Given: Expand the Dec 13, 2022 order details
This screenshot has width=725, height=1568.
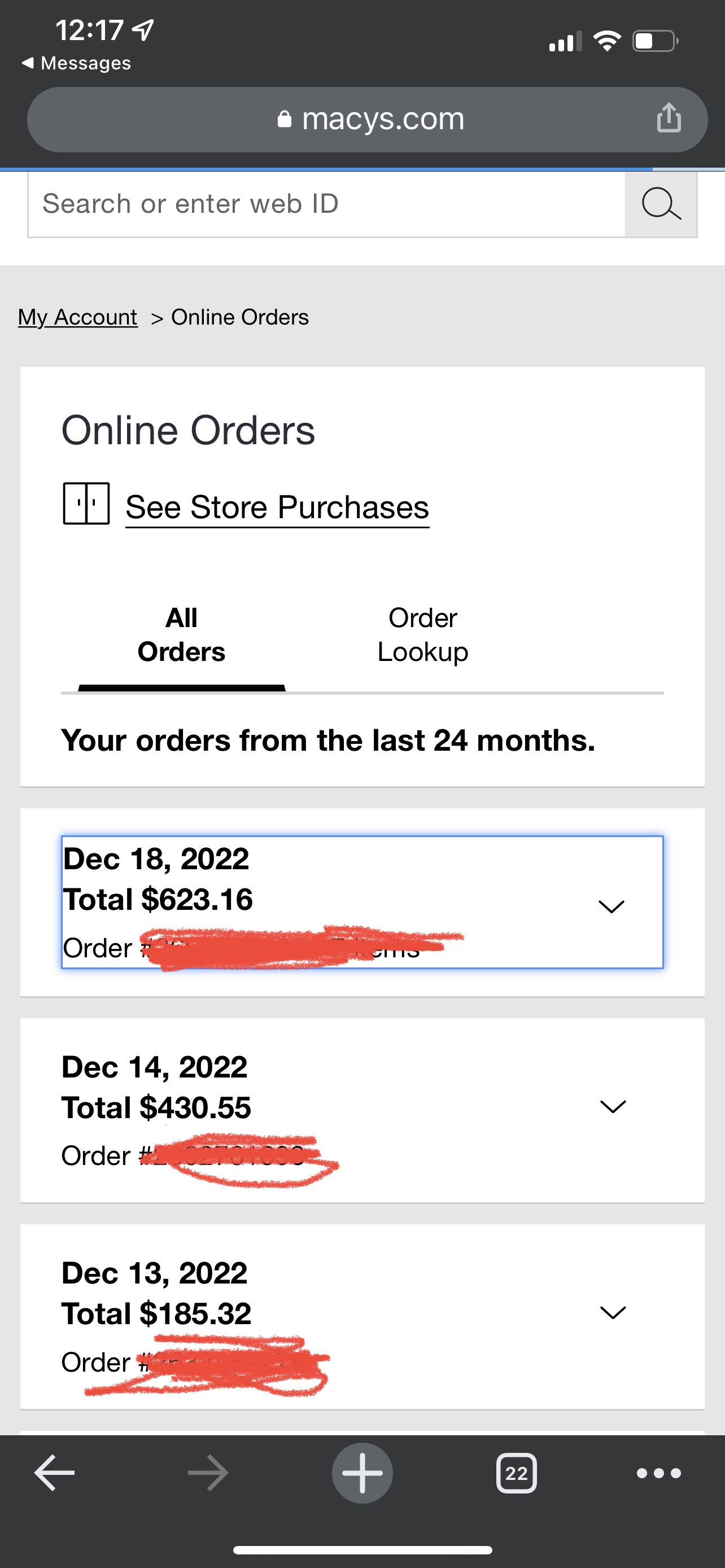Looking at the screenshot, I should click(613, 1312).
